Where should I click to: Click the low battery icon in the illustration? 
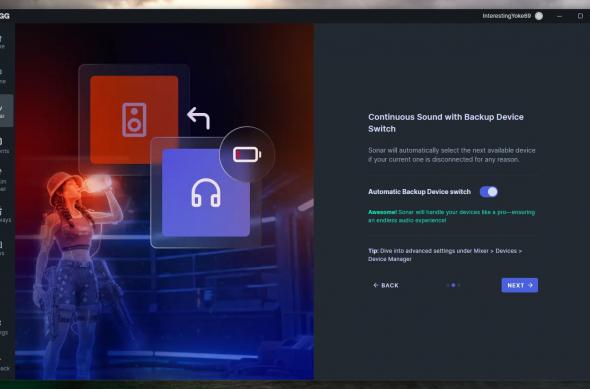[247, 155]
